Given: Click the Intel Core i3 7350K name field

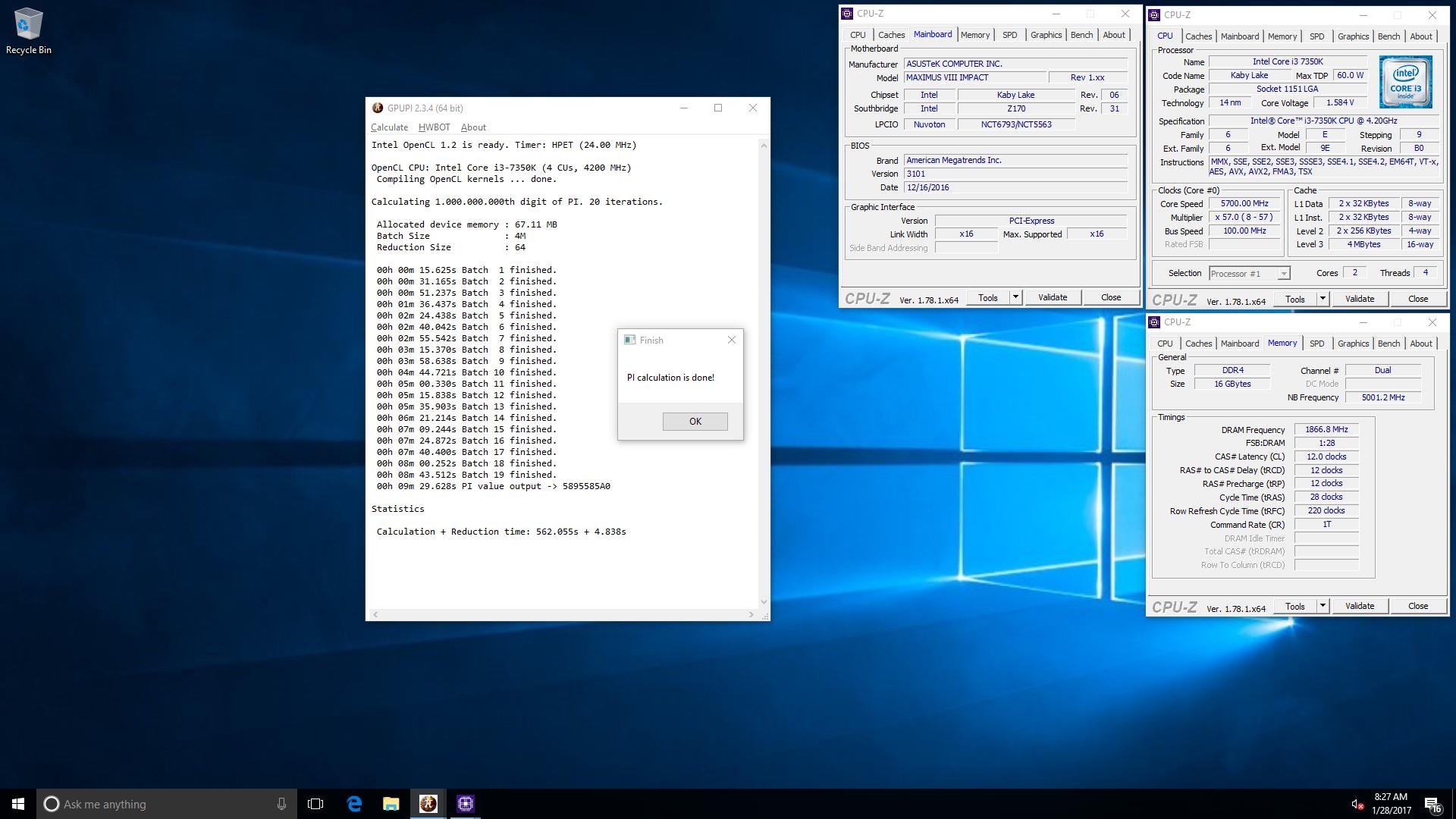Looking at the screenshot, I should pos(1287,61).
